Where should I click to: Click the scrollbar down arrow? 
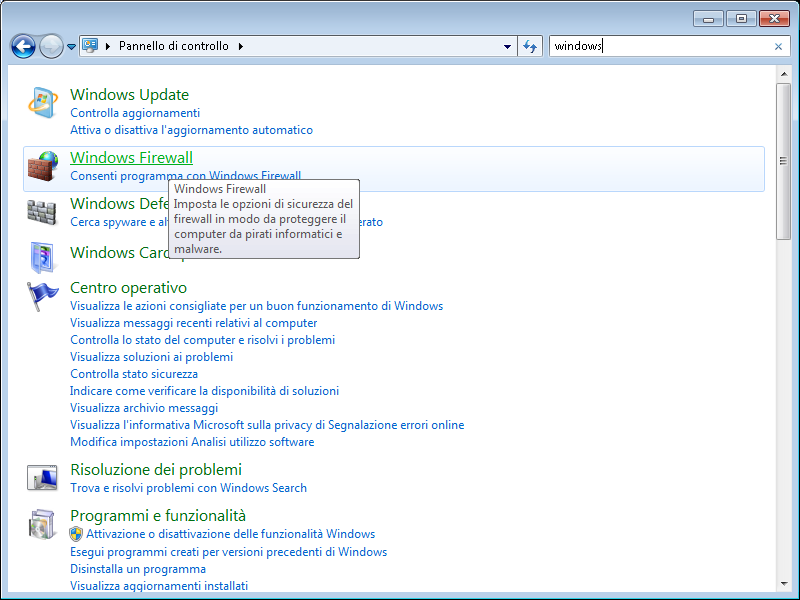[783, 584]
